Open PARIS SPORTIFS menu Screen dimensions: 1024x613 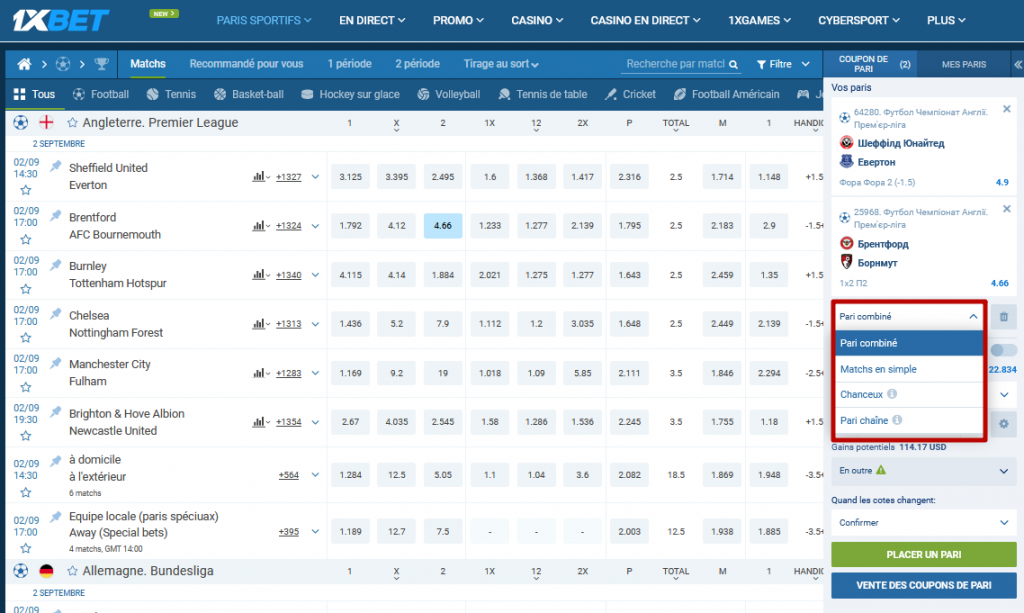pyautogui.click(x=264, y=20)
